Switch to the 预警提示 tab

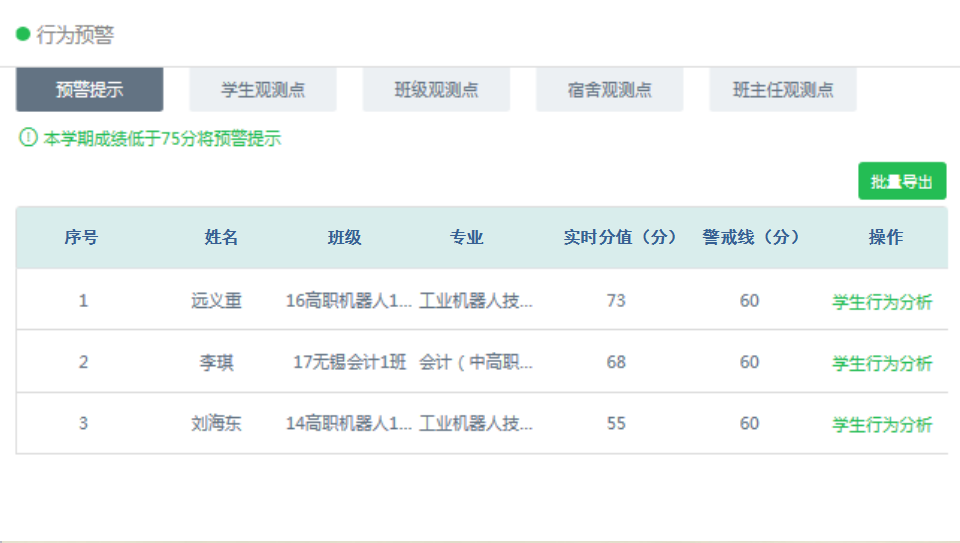pyautogui.click(x=89, y=90)
